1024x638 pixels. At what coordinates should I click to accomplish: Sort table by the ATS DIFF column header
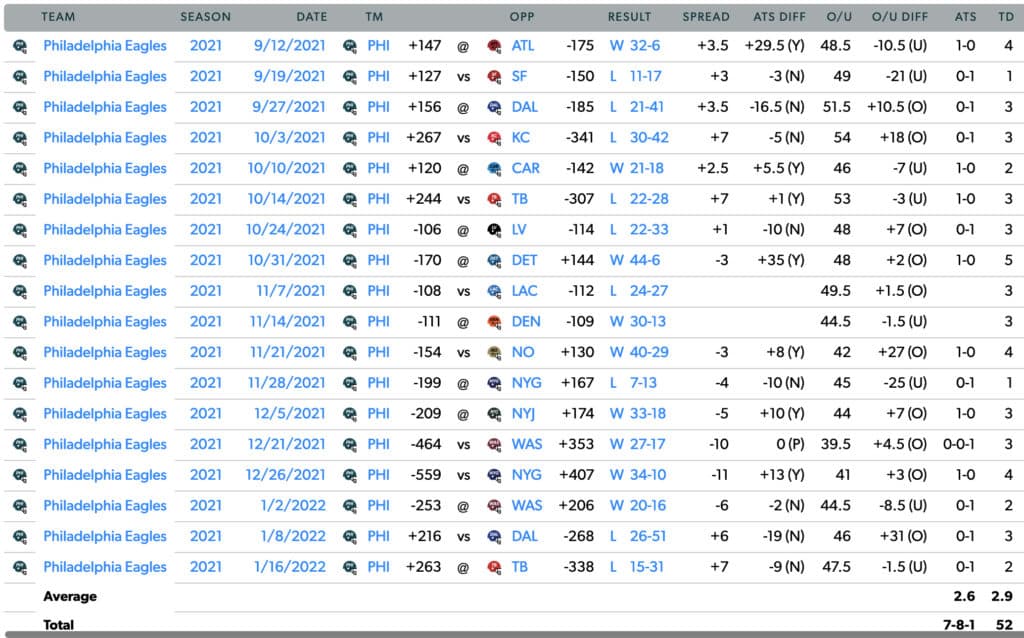point(779,17)
